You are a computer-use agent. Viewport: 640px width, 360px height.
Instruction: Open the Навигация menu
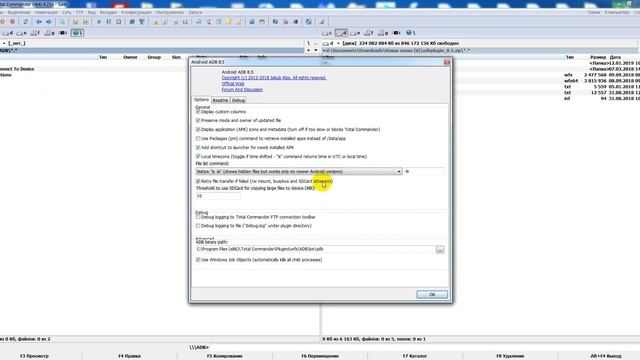click(46, 13)
